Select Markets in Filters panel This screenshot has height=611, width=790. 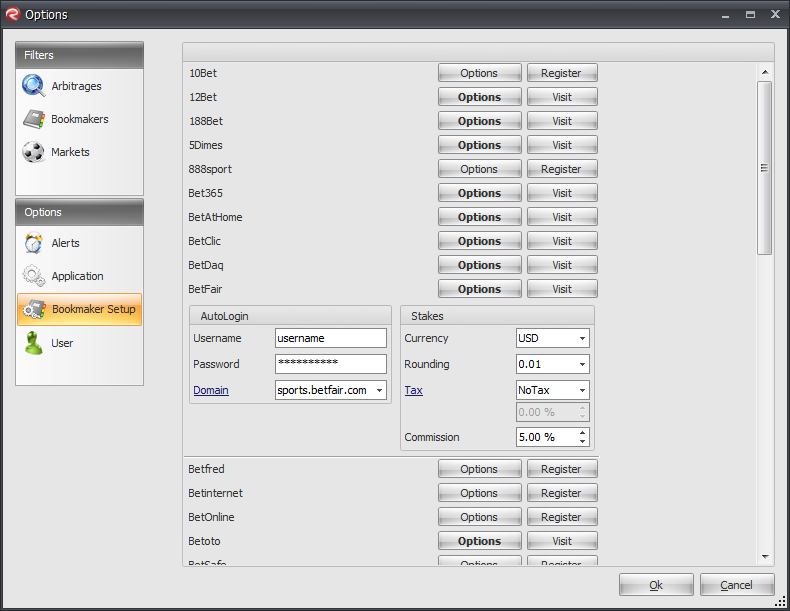pyautogui.click(x=71, y=152)
